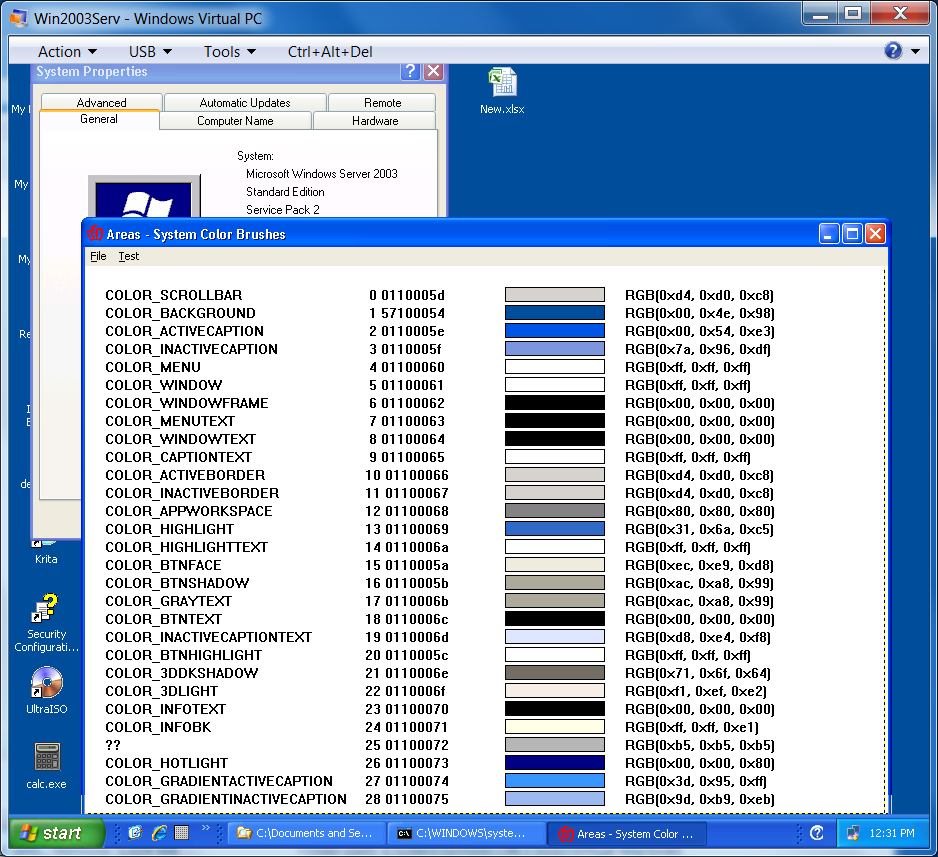Click the COLOR_APPWORKSPACE gray swatch

tap(555, 510)
